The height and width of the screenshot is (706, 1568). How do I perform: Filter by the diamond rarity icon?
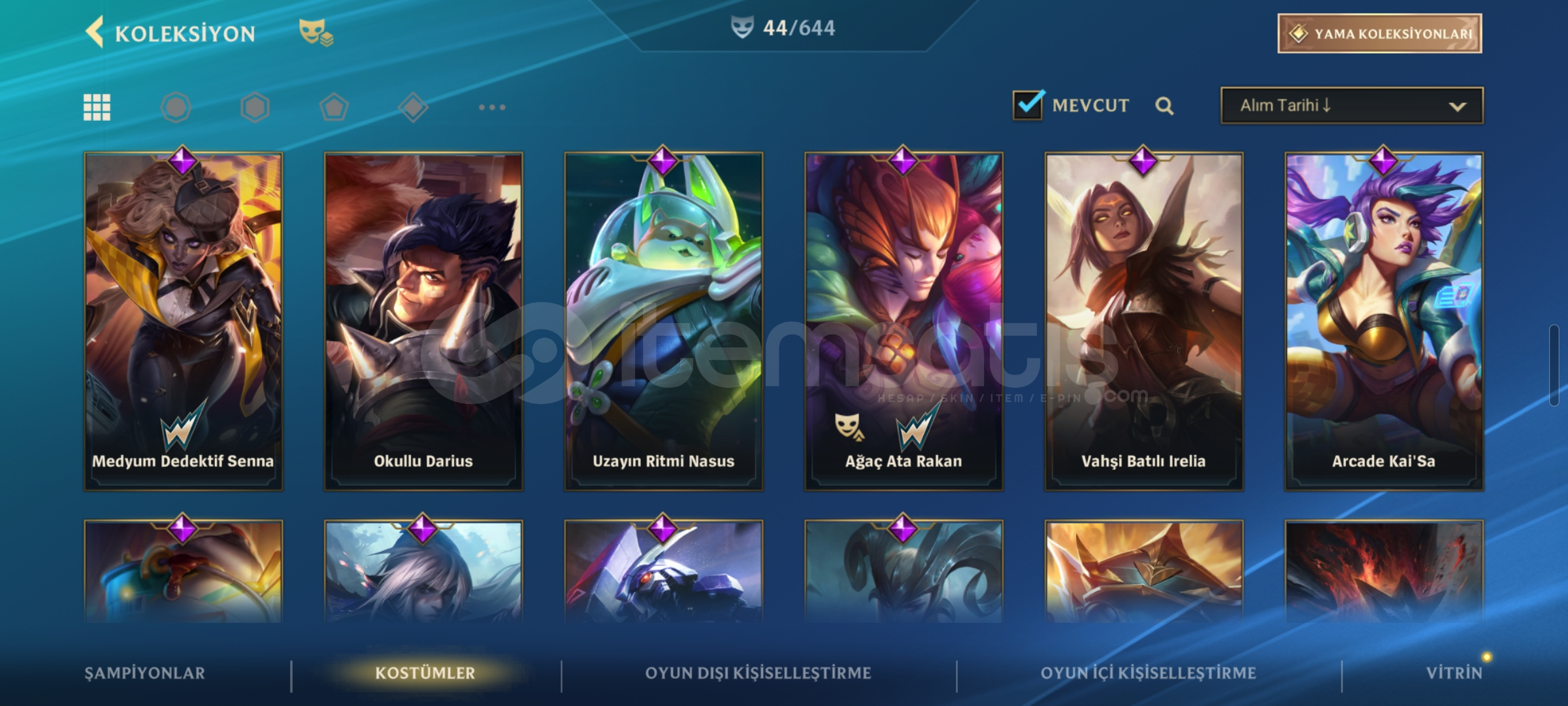[x=413, y=107]
